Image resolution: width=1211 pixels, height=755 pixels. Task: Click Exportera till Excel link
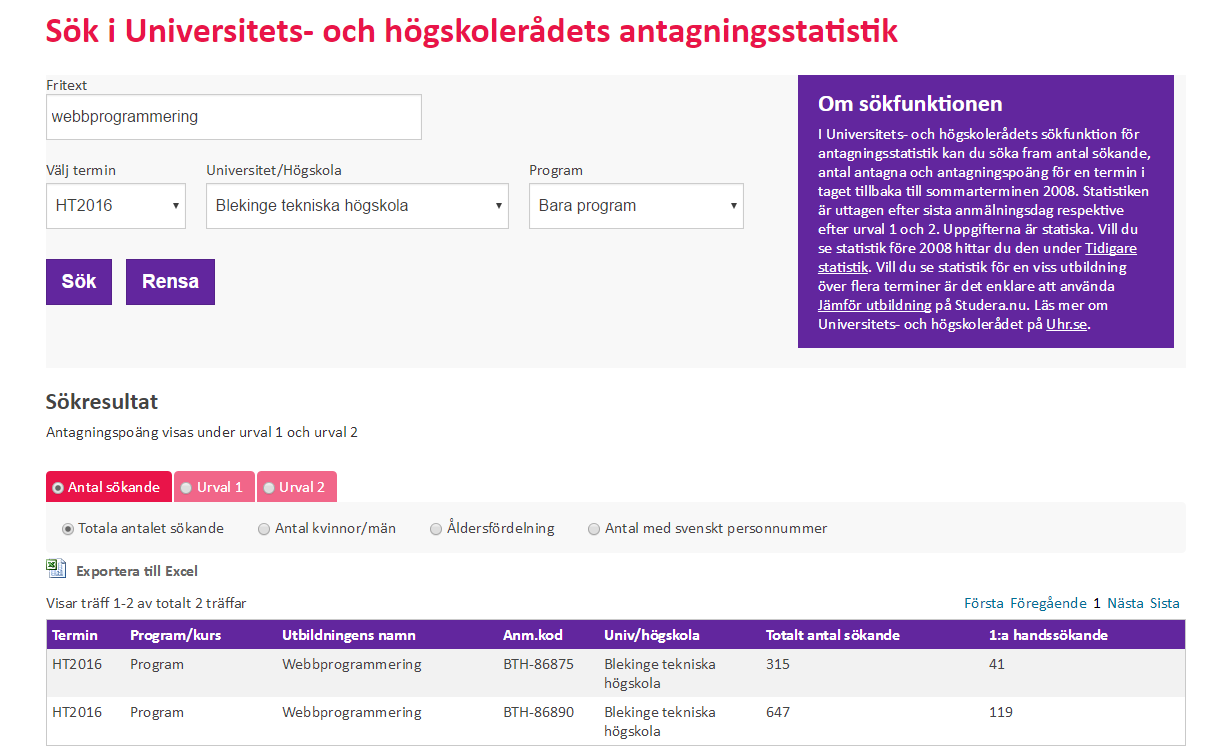coord(137,571)
